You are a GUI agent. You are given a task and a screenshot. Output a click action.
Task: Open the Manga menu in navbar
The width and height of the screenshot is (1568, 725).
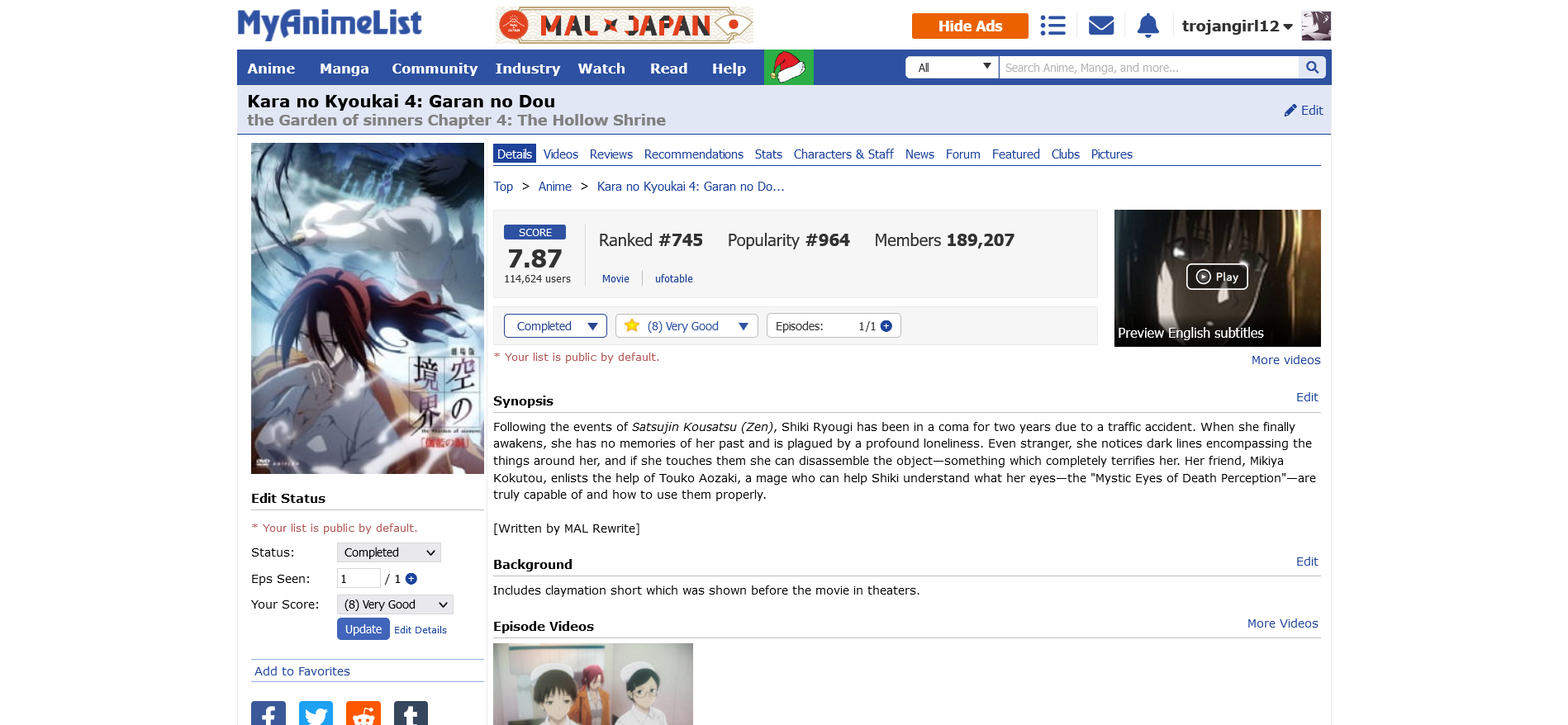coord(344,69)
